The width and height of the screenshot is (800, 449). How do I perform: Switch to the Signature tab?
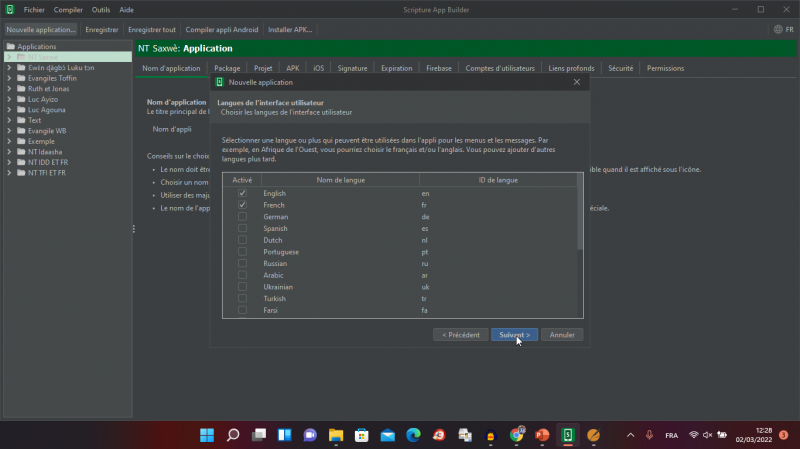[x=352, y=68]
